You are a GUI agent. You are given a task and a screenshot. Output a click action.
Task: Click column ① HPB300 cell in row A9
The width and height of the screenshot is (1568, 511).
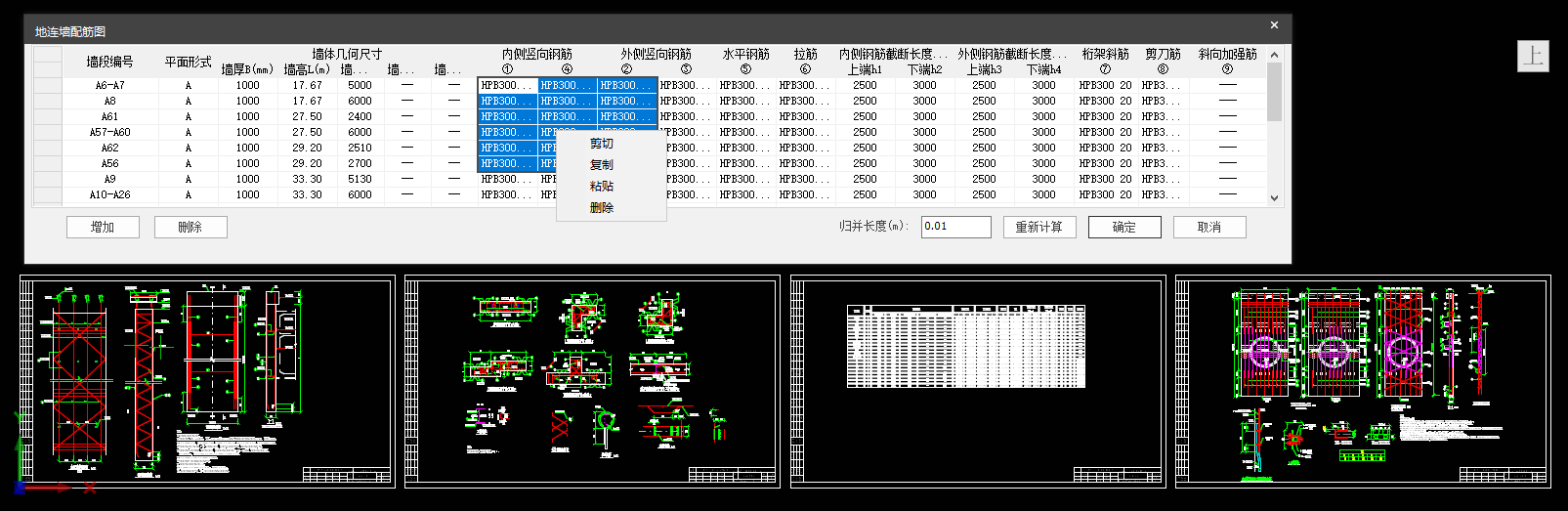point(507,180)
